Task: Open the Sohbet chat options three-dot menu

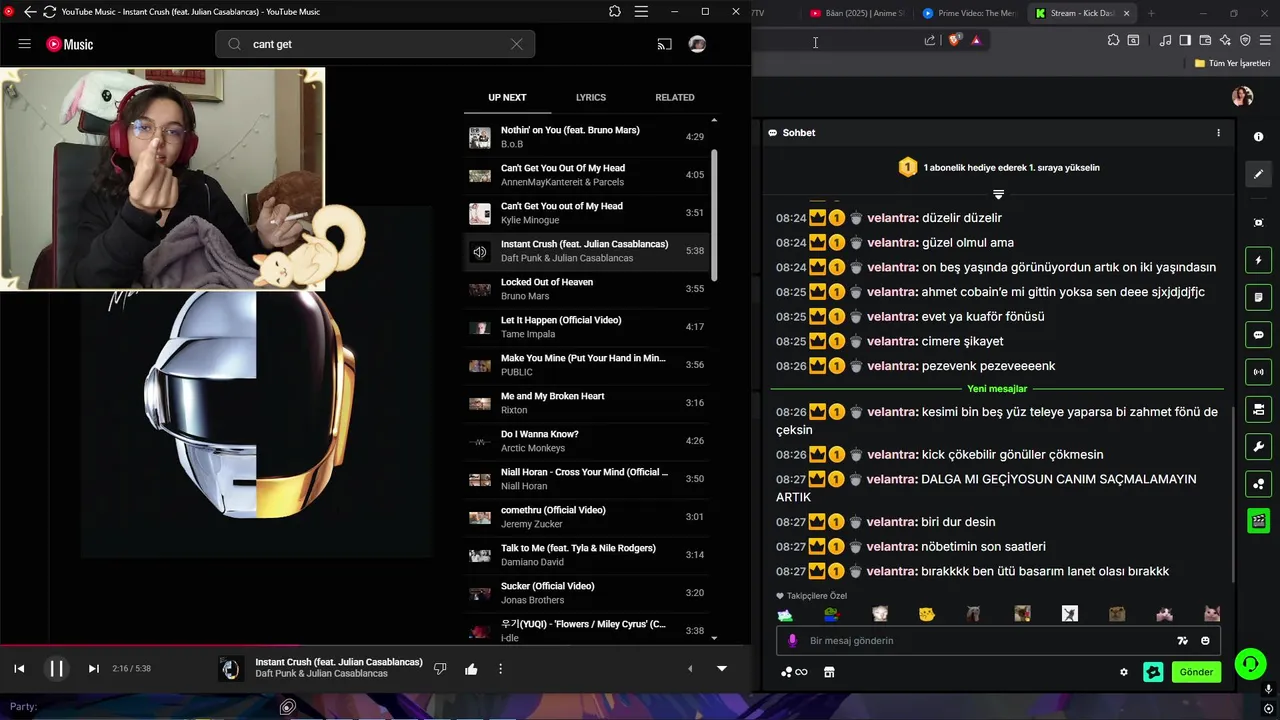Action: click(x=1218, y=132)
